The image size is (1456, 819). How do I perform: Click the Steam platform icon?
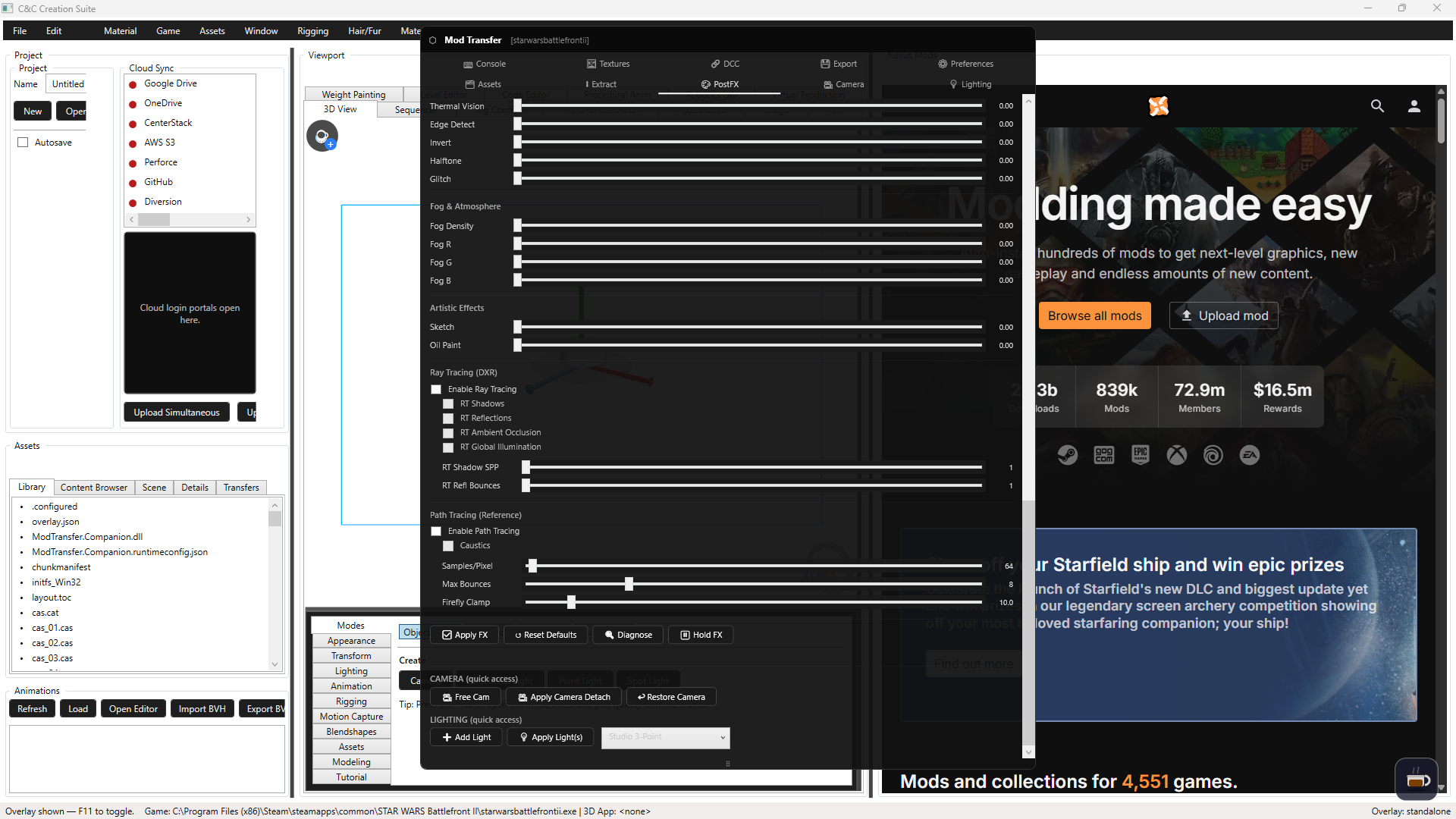click(1067, 455)
